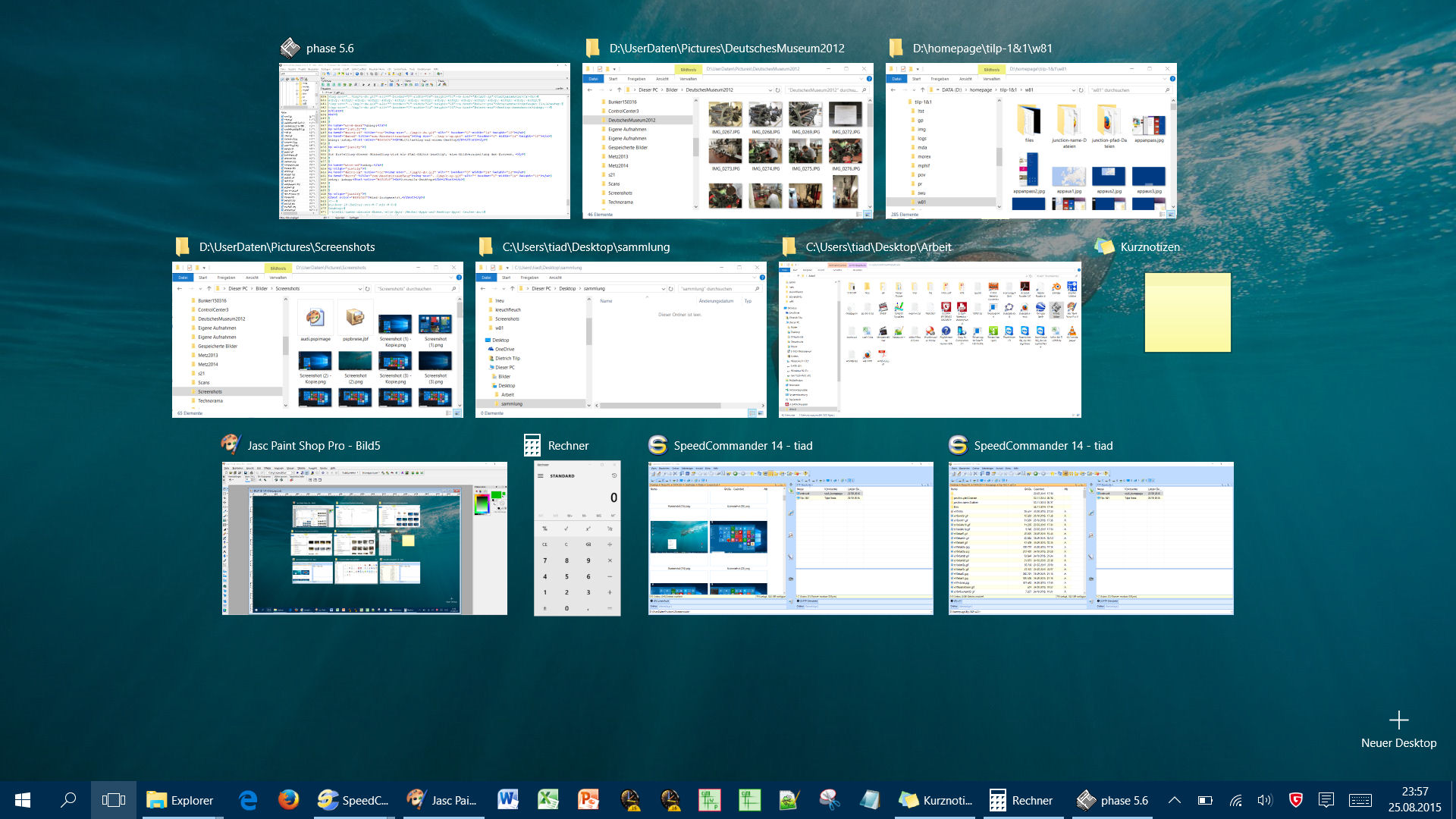1456x819 pixels.
Task: Switch to the phase 5.6 editor window
Action: click(x=424, y=141)
